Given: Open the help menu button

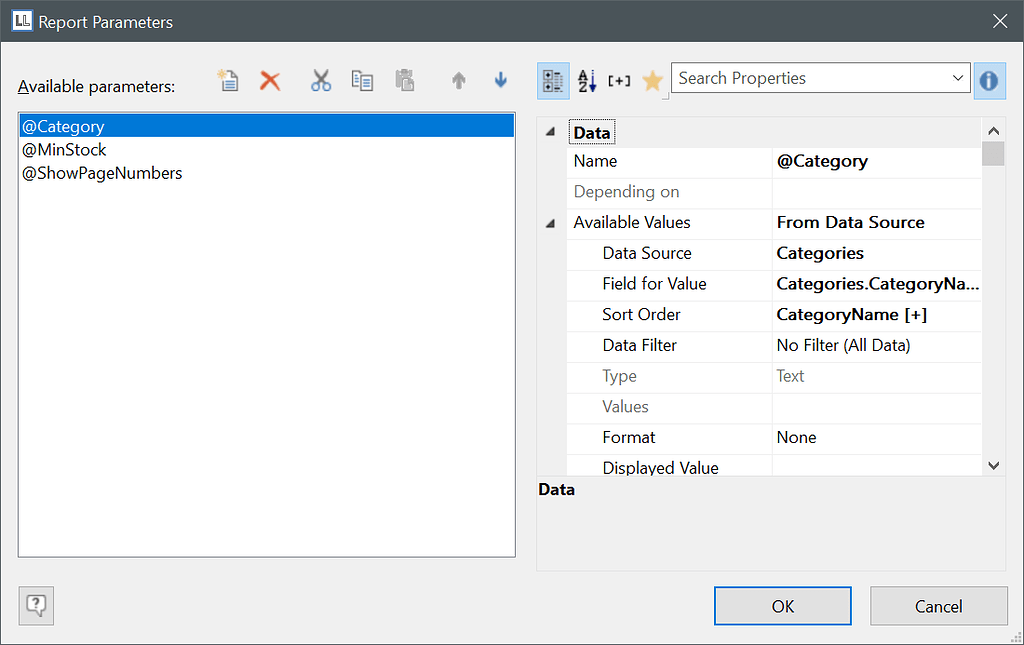Looking at the screenshot, I should pos(35,605).
